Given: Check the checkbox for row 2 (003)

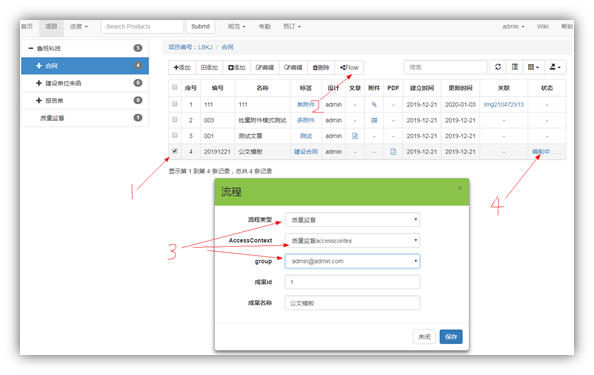Looking at the screenshot, I should pyautogui.click(x=175, y=119).
